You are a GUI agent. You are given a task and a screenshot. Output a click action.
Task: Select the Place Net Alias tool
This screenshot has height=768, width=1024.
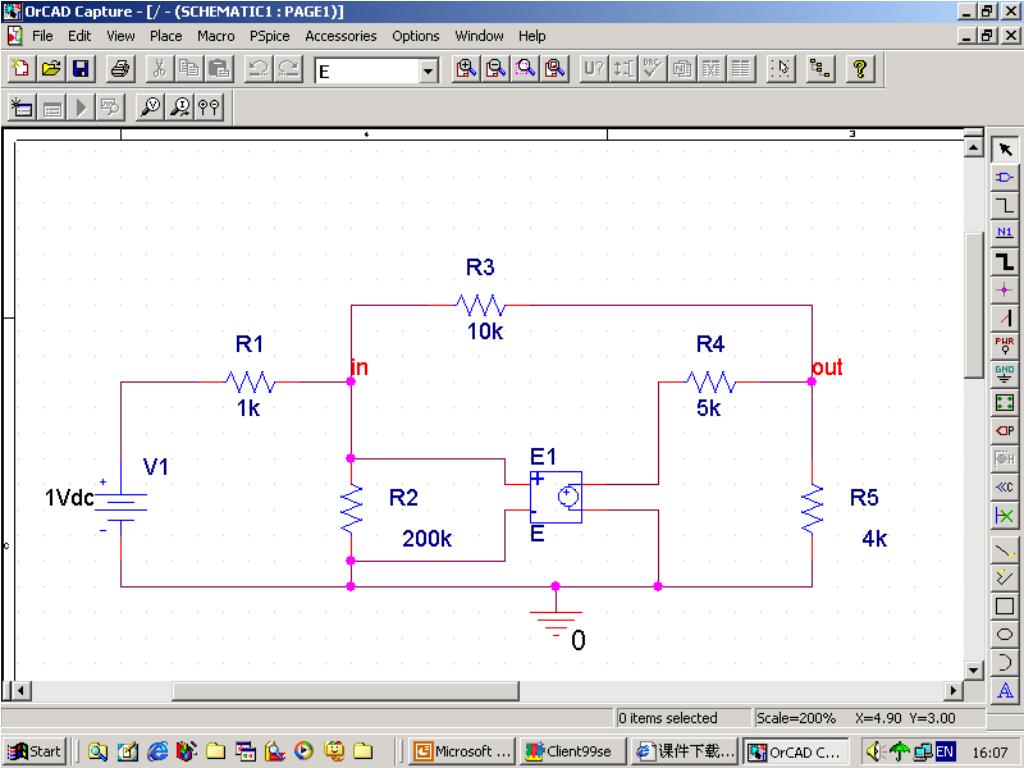pos(1004,234)
